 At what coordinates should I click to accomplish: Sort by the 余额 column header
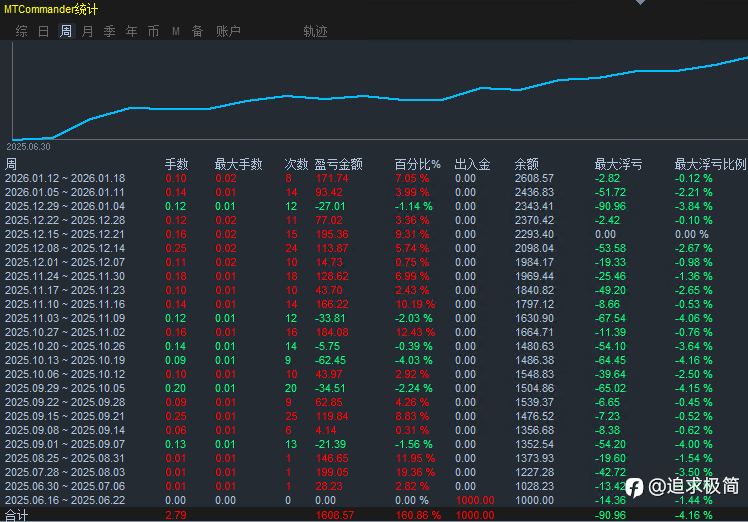tap(527, 164)
